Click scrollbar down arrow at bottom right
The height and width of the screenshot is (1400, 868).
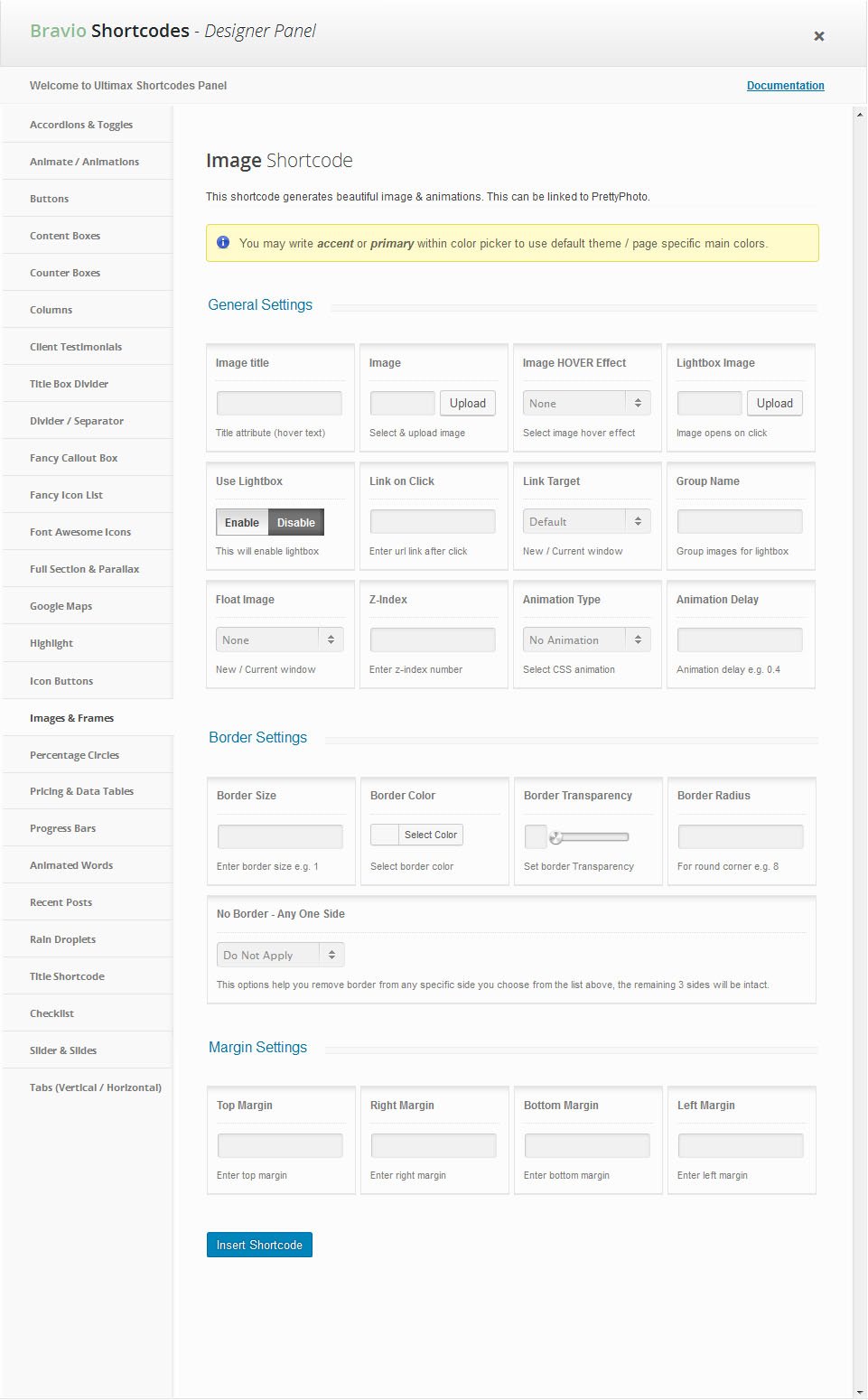click(860, 1392)
